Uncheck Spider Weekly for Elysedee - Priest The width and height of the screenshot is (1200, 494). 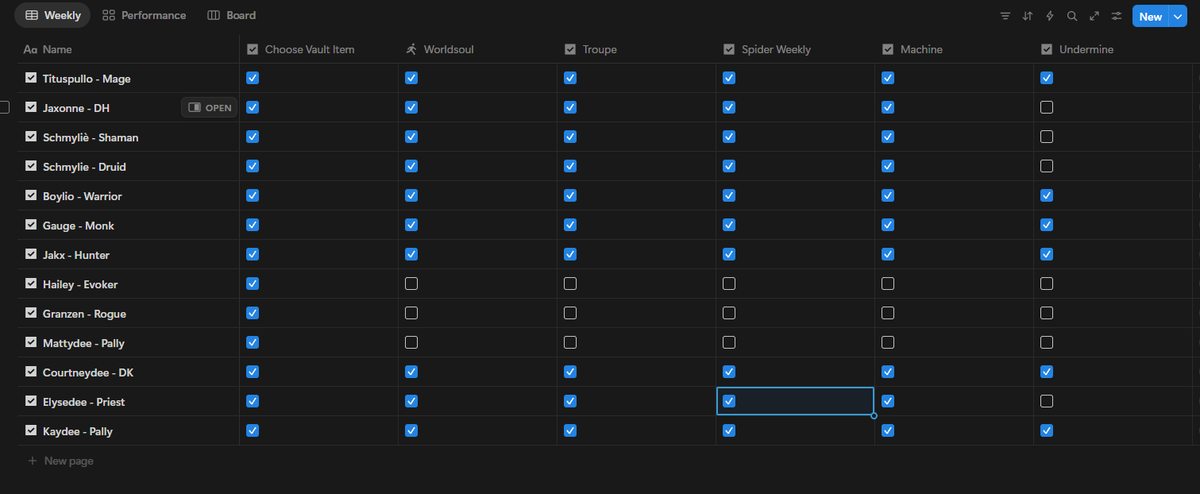pyautogui.click(x=729, y=401)
